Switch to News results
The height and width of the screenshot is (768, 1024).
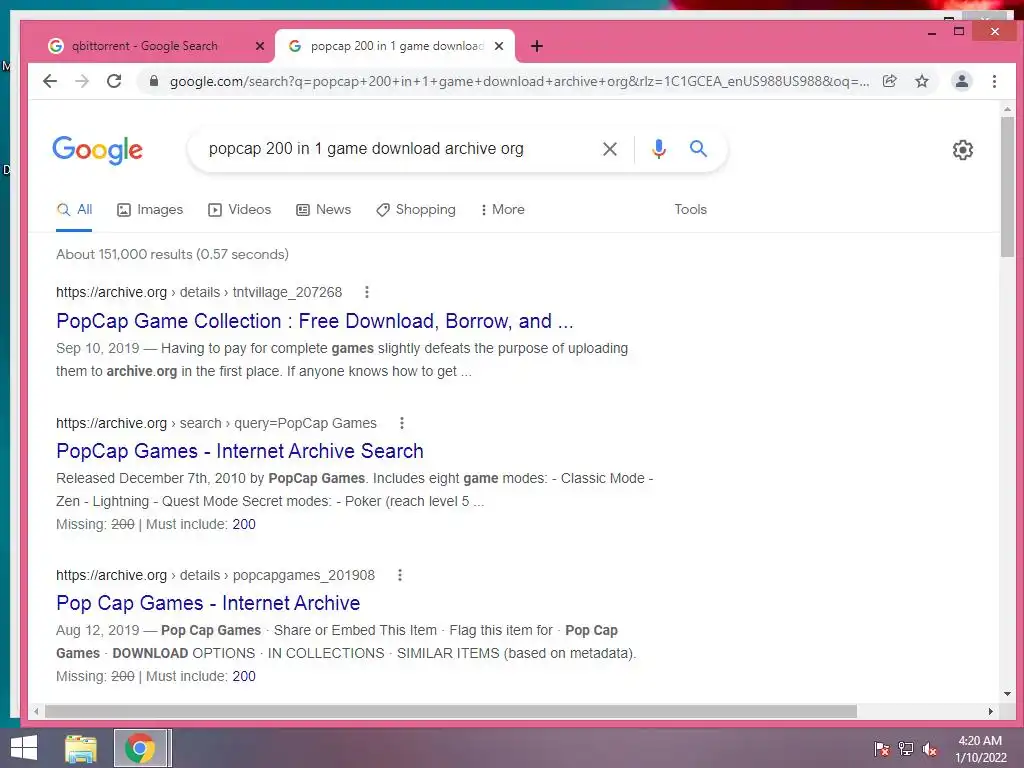pyautogui.click(x=323, y=210)
